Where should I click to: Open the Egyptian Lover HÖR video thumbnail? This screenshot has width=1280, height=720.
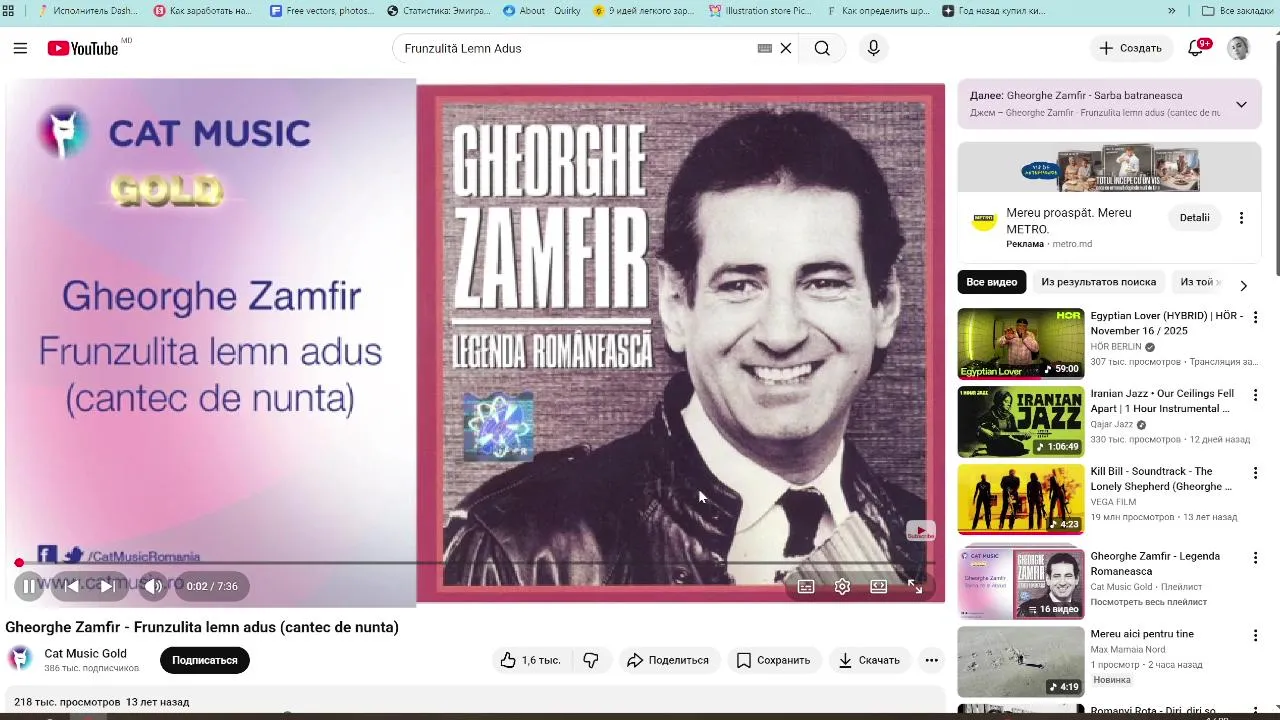(x=1021, y=343)
